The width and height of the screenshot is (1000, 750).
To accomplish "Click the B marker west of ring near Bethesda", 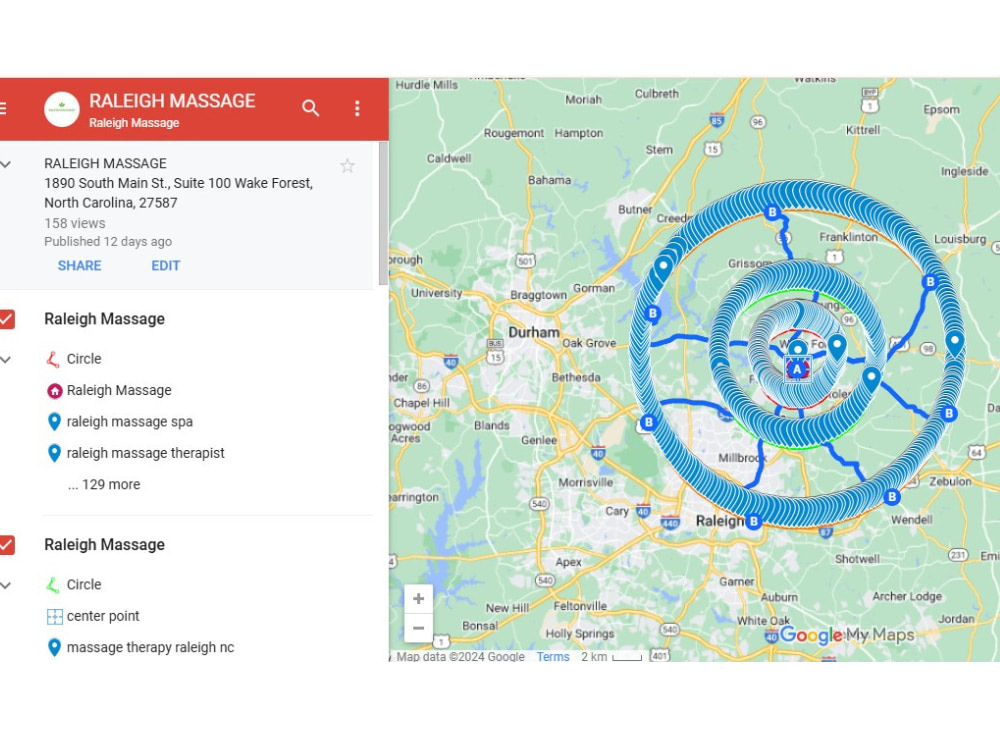I will coord(652,313).
